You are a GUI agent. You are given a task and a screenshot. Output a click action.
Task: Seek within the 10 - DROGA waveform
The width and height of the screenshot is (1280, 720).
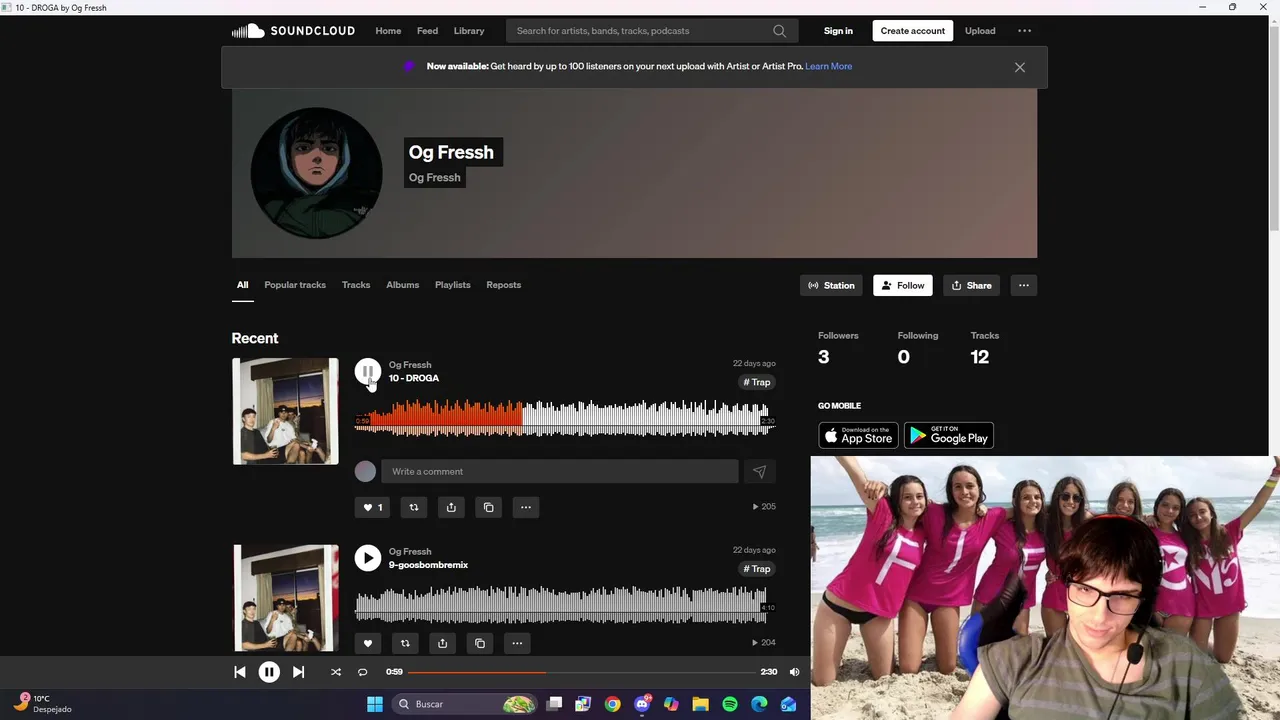coord(562,418)
